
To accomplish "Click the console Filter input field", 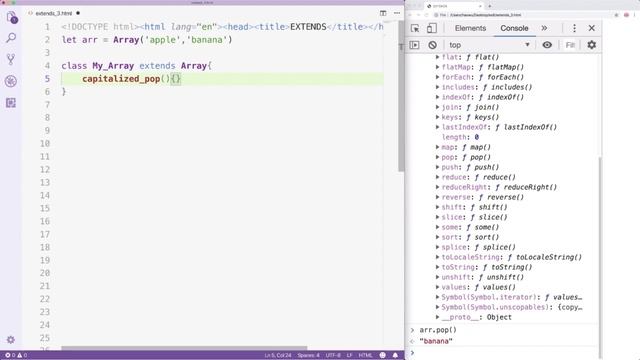I will click(571, 45).
